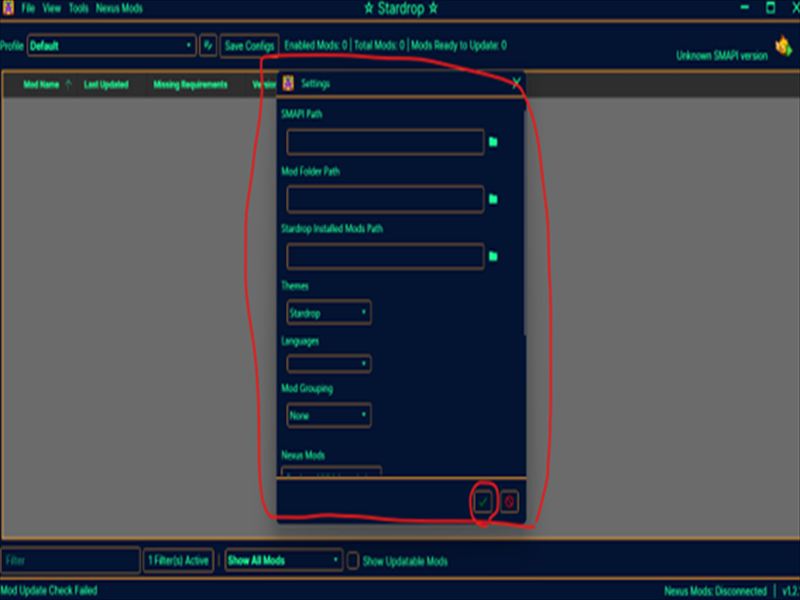Open the File menu
Image resolution: width=800 pixels, height=600 pixels.
coord(28,8)
